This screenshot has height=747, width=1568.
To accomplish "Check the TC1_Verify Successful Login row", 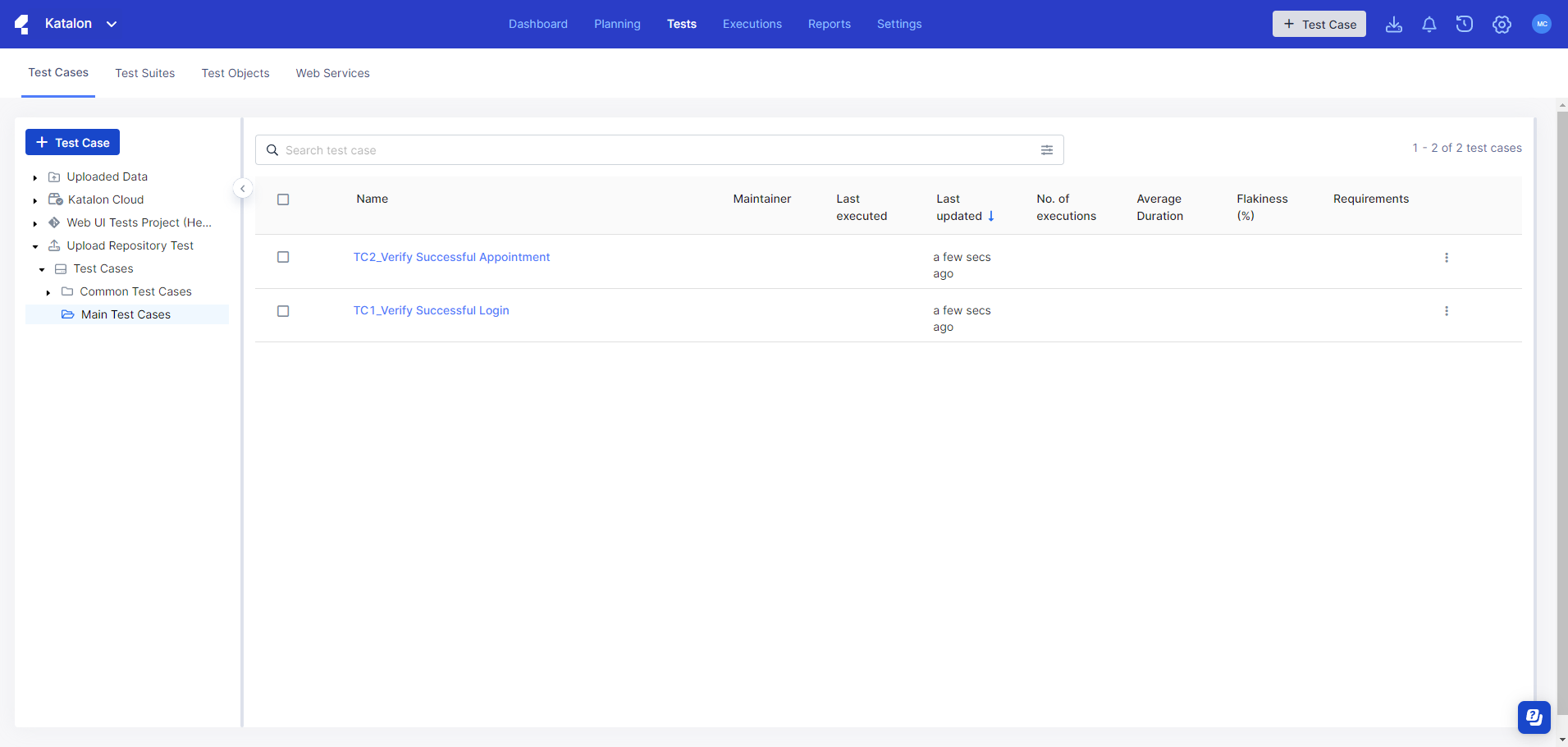I will (x=283, y=311).
